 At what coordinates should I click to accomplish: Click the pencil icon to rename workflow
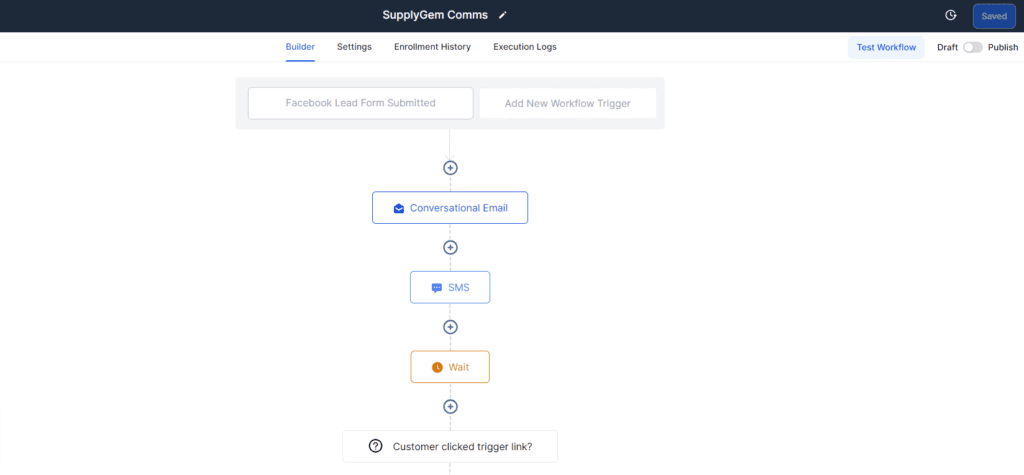(502, 16)
